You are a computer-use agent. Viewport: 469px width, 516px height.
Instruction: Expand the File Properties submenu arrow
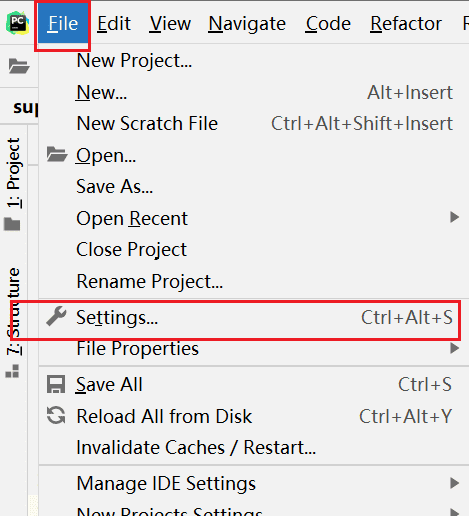(454, 348)
